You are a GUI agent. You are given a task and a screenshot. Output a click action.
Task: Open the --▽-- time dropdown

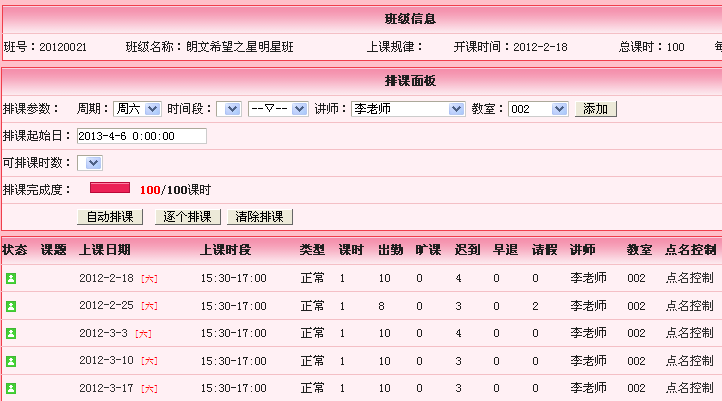[278, 109]
